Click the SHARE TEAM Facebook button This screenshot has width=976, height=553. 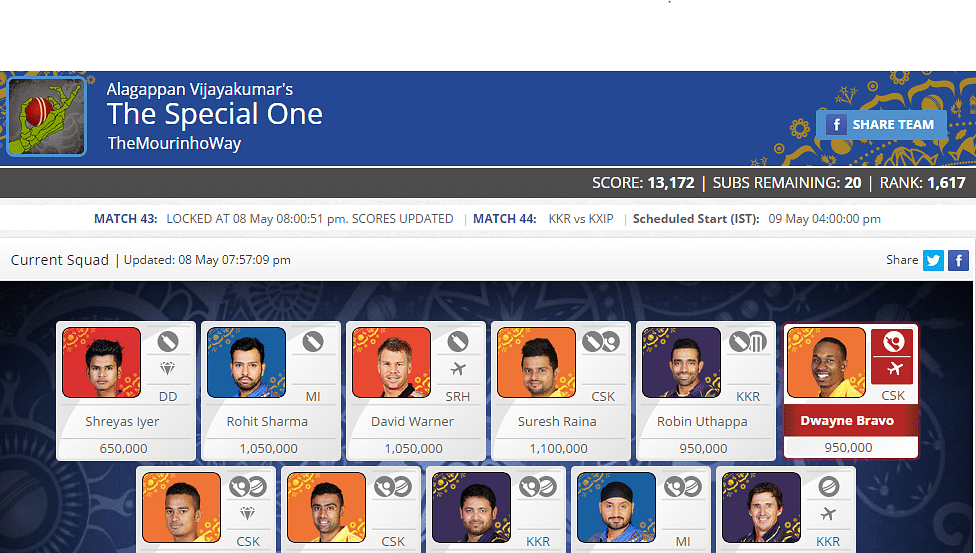click(881, 125)
